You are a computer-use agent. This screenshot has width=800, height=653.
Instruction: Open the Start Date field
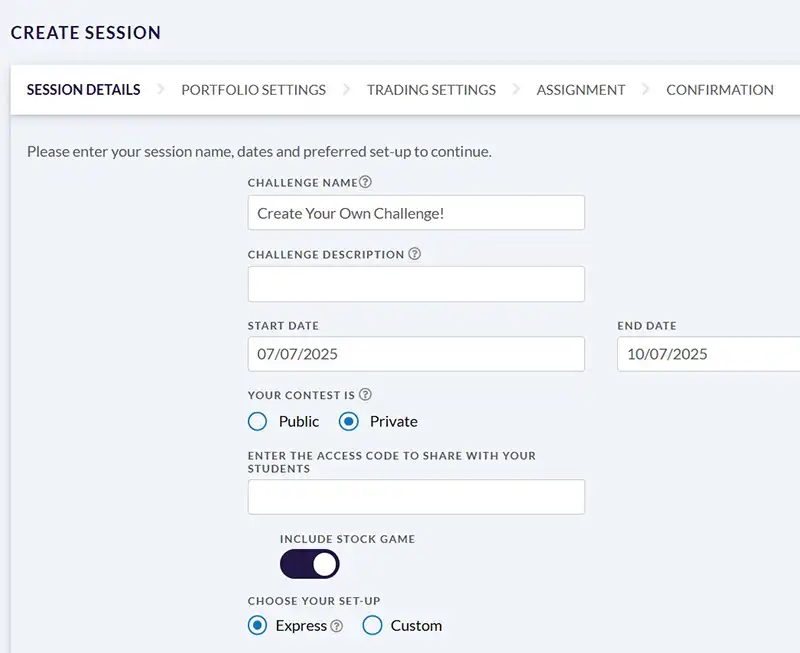point(416,354)
